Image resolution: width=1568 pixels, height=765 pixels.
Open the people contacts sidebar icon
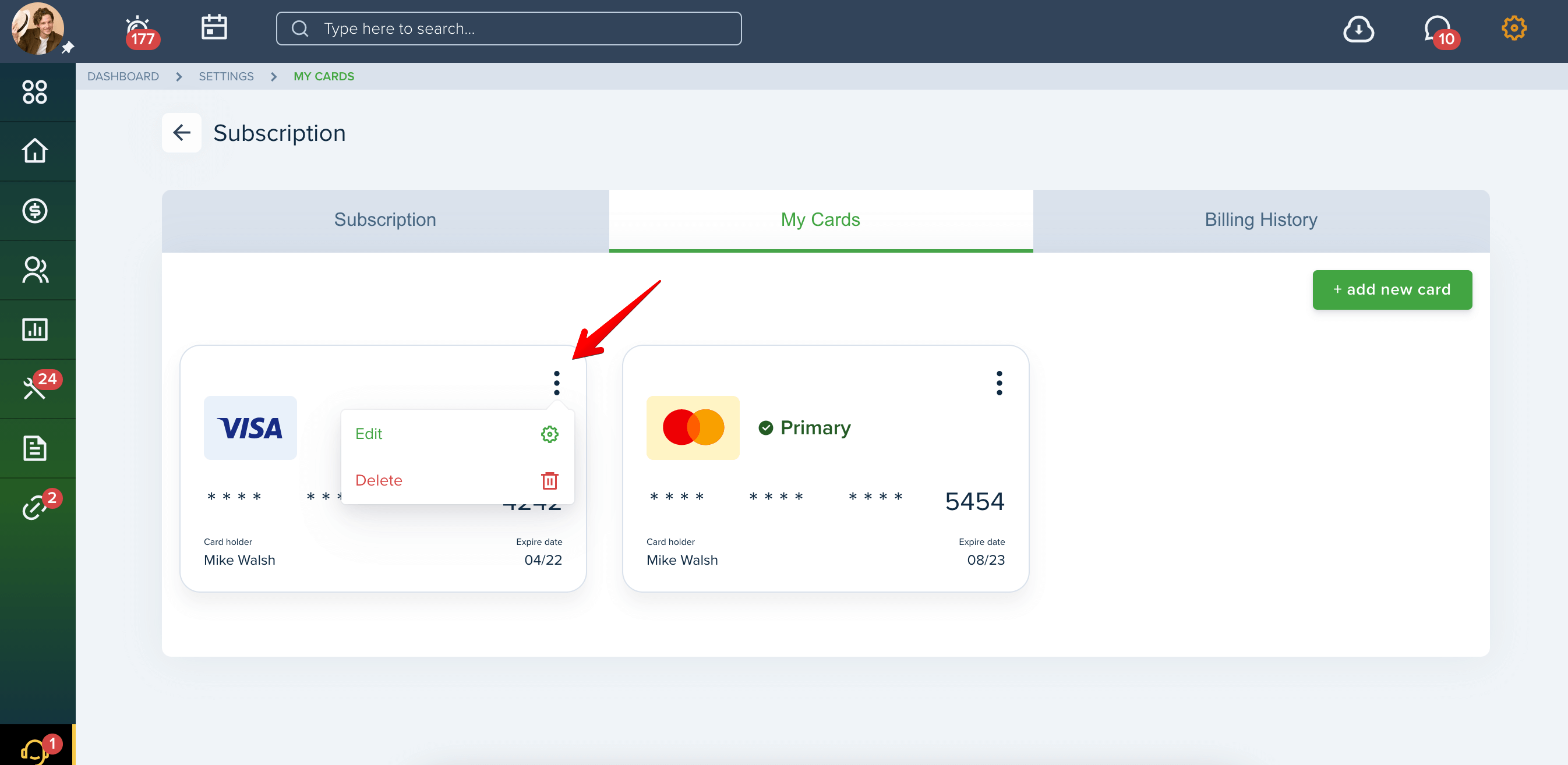[x=35, y=270]
